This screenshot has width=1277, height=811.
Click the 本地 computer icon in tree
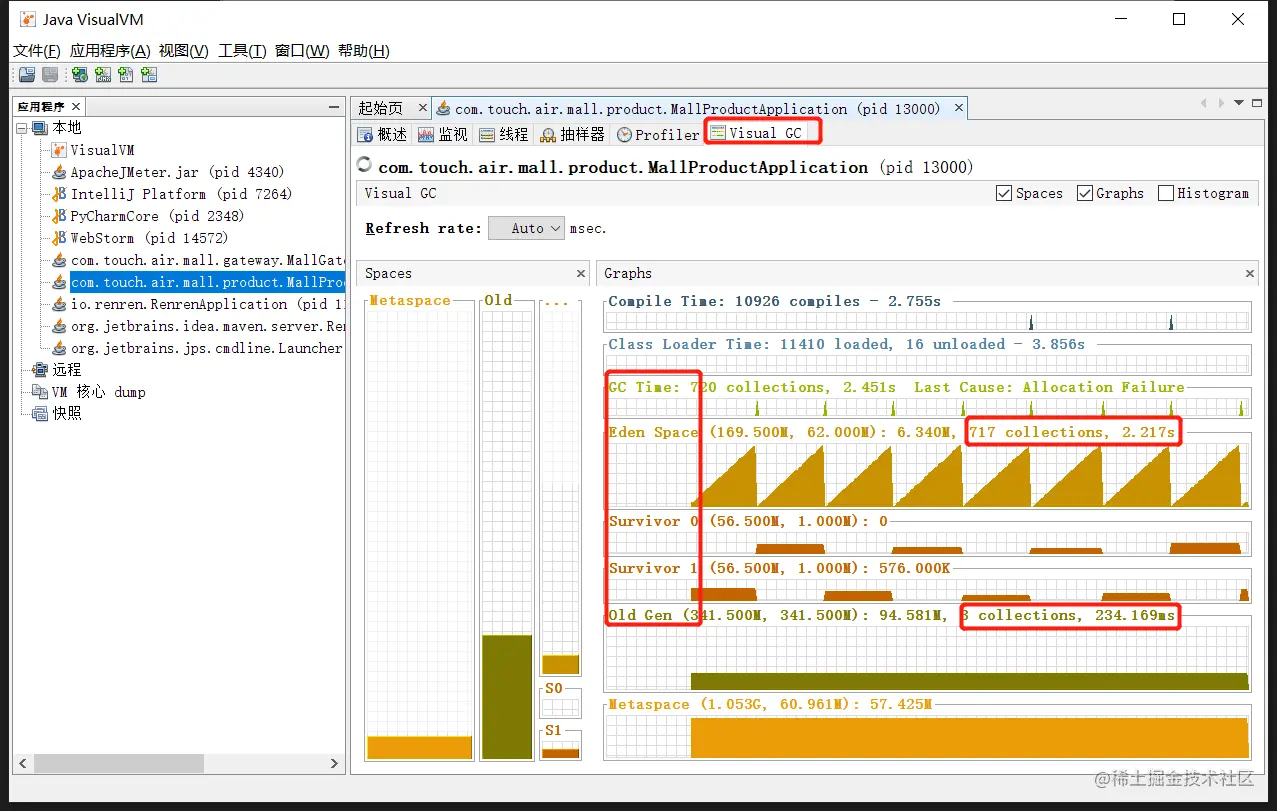40,128
